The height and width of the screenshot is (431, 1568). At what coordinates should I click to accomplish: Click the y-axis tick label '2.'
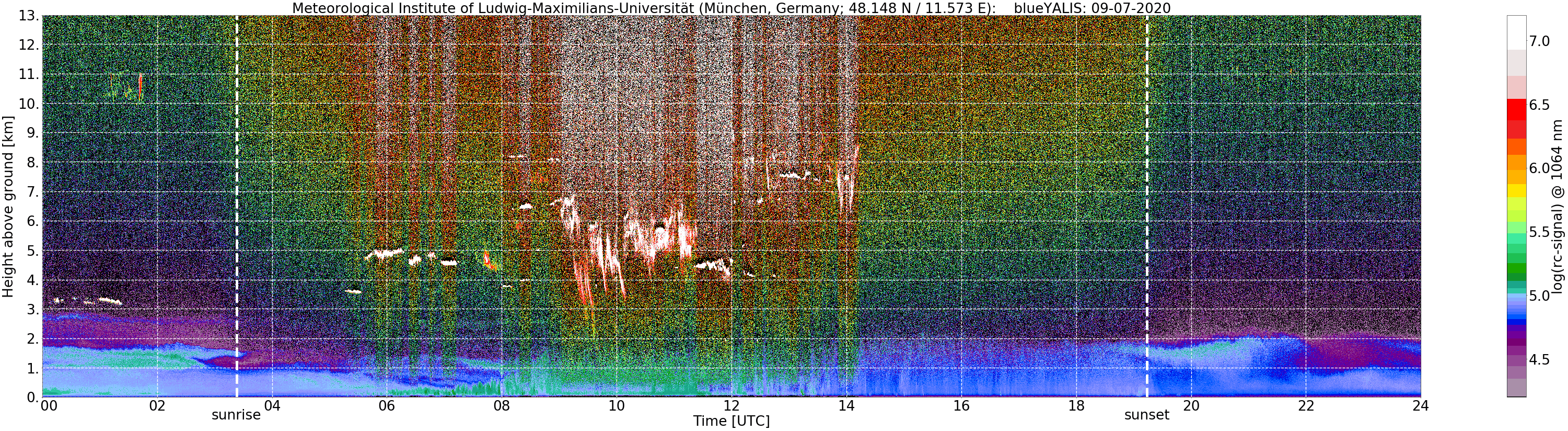coord(32,339)
